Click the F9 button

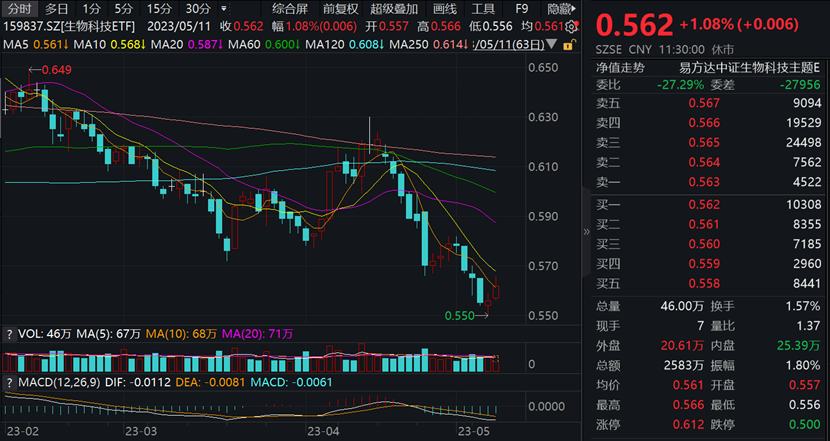pos(522,9)
